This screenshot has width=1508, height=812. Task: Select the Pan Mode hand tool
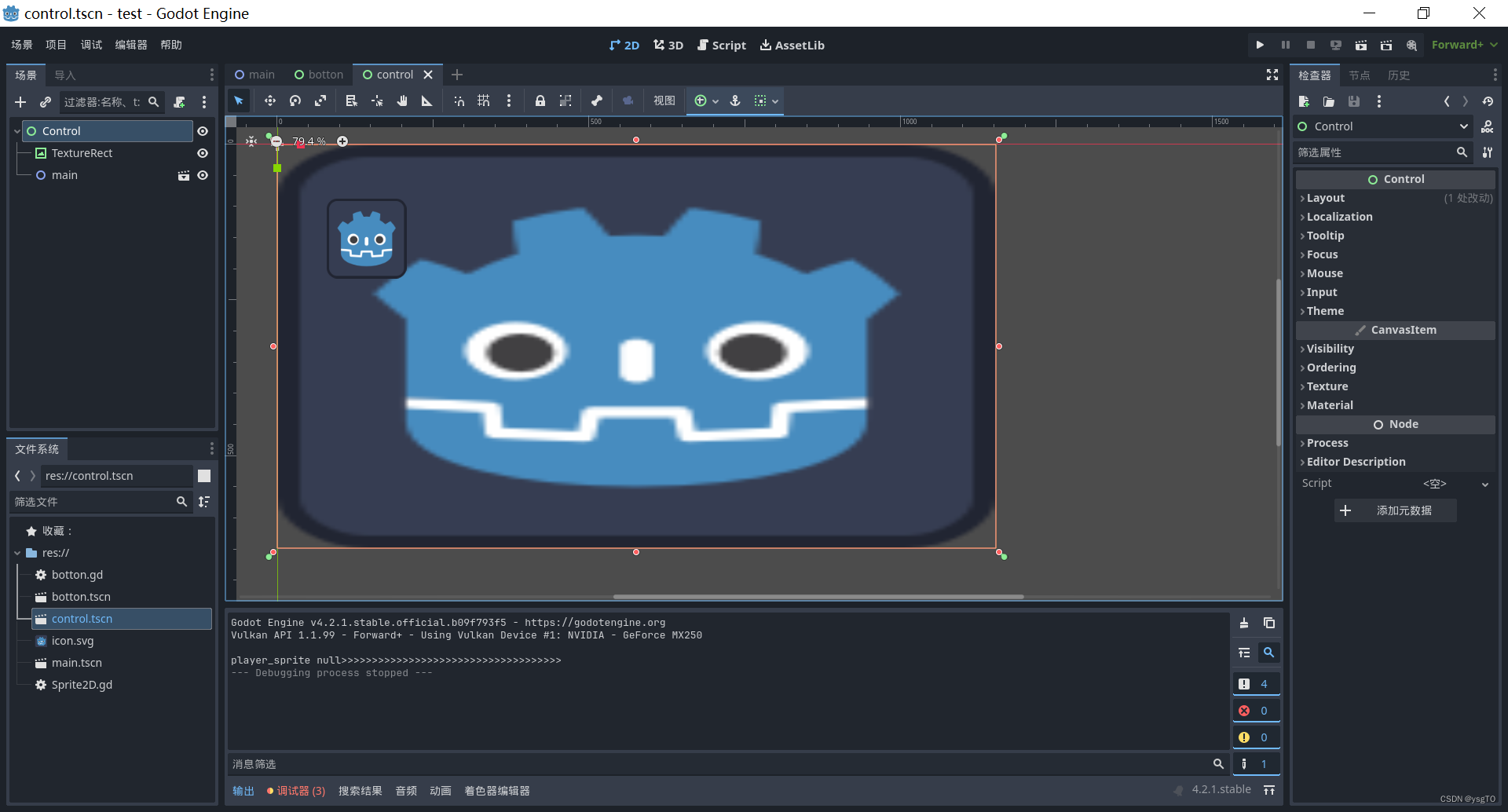click(402, 101)
